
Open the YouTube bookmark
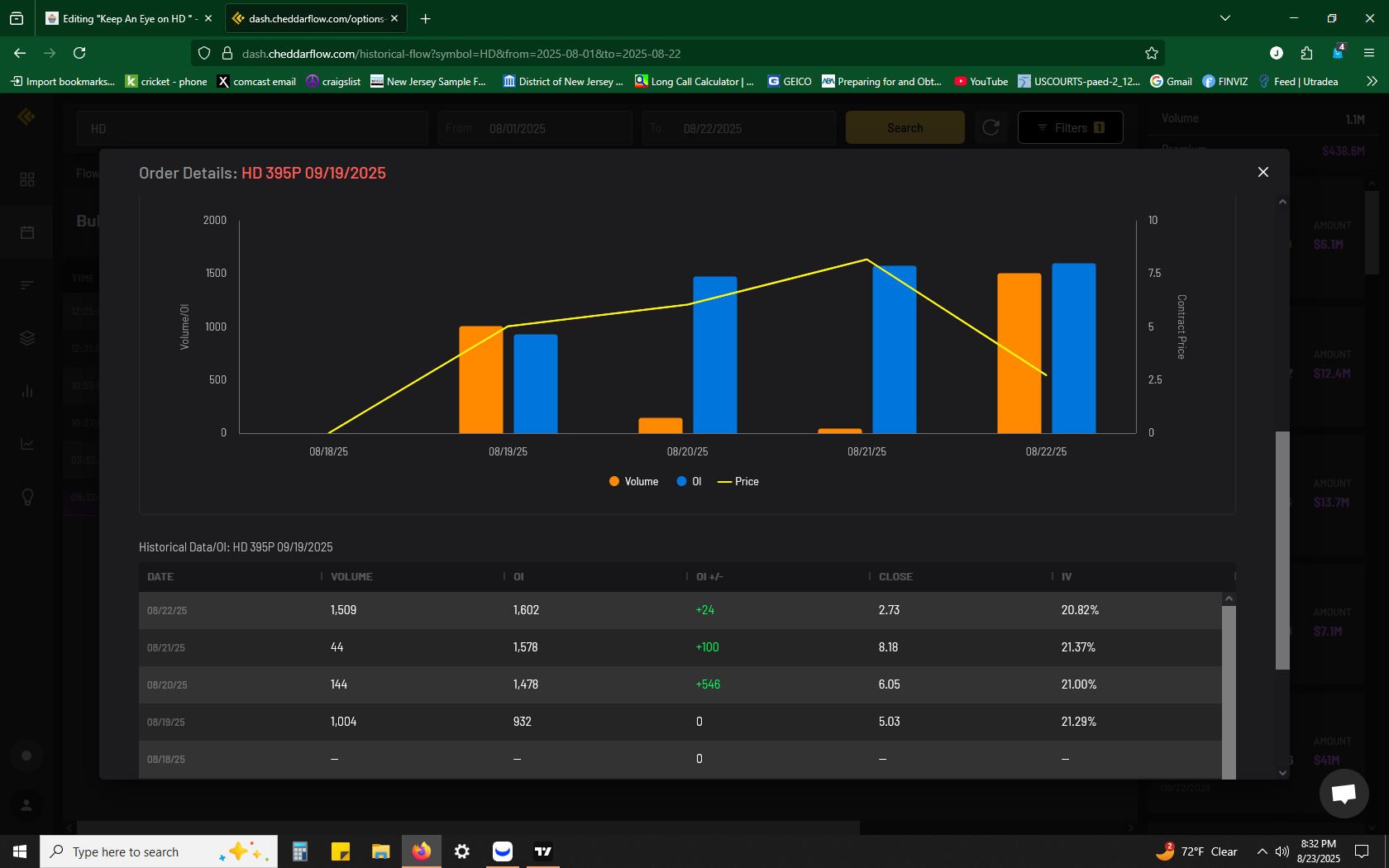[981, 81]
